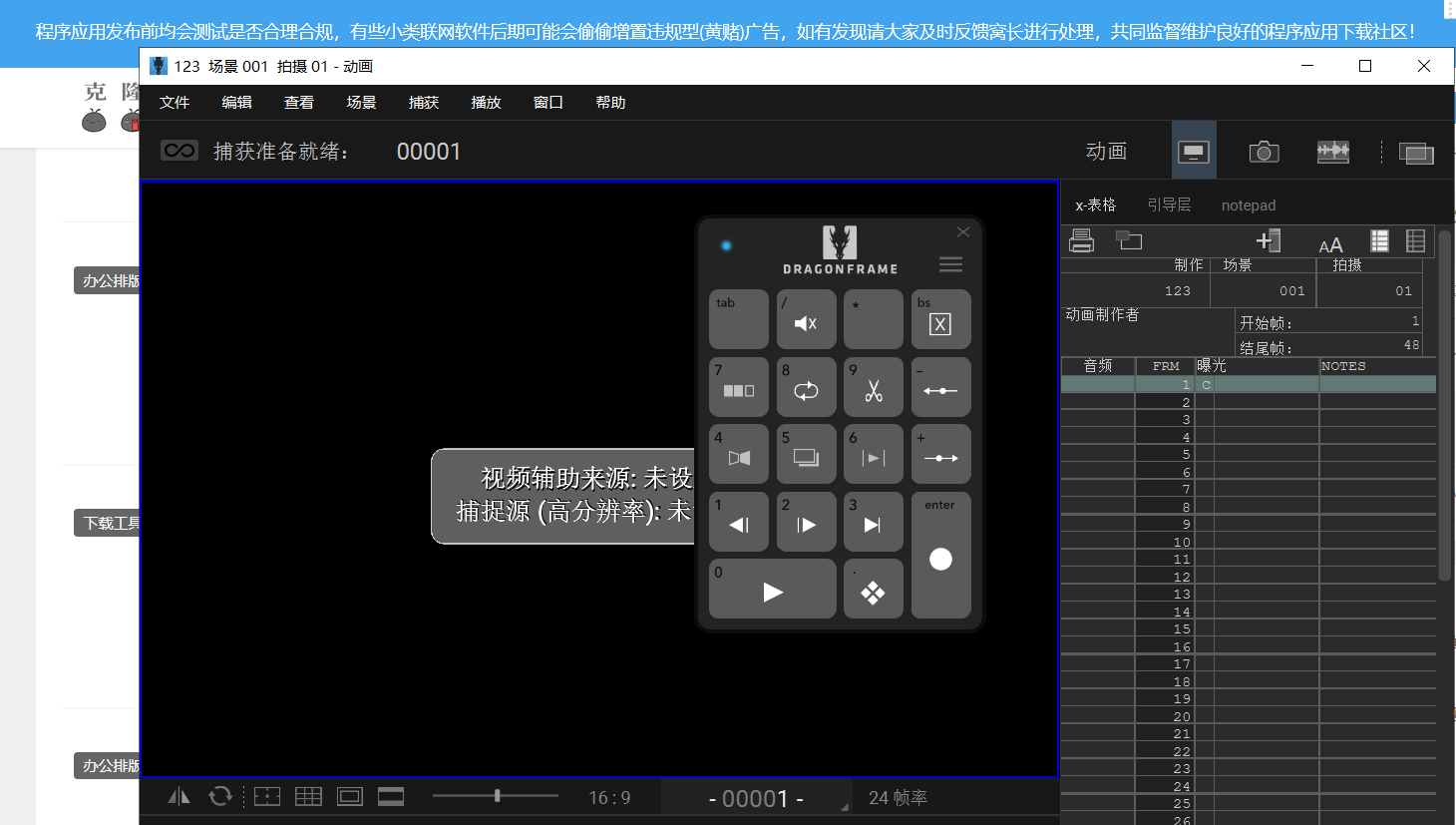Image resolution: width=1456 pixels, height=825 pixels.
Task: Click the overlapping rectangles icon in X-sheet toolbar
Action: (1129, 240)
